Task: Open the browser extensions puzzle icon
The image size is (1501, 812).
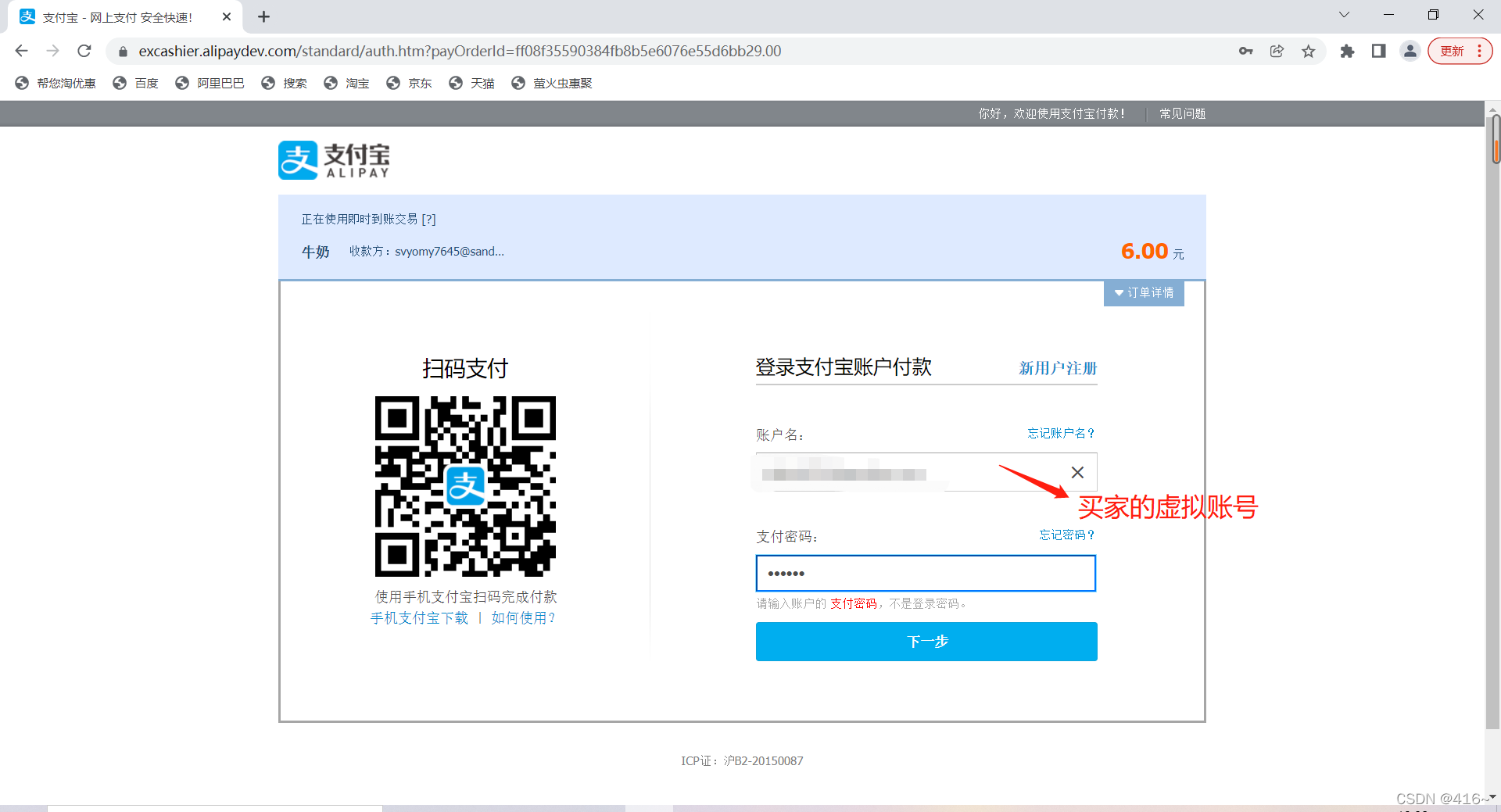Action: tap(1347, 51)
